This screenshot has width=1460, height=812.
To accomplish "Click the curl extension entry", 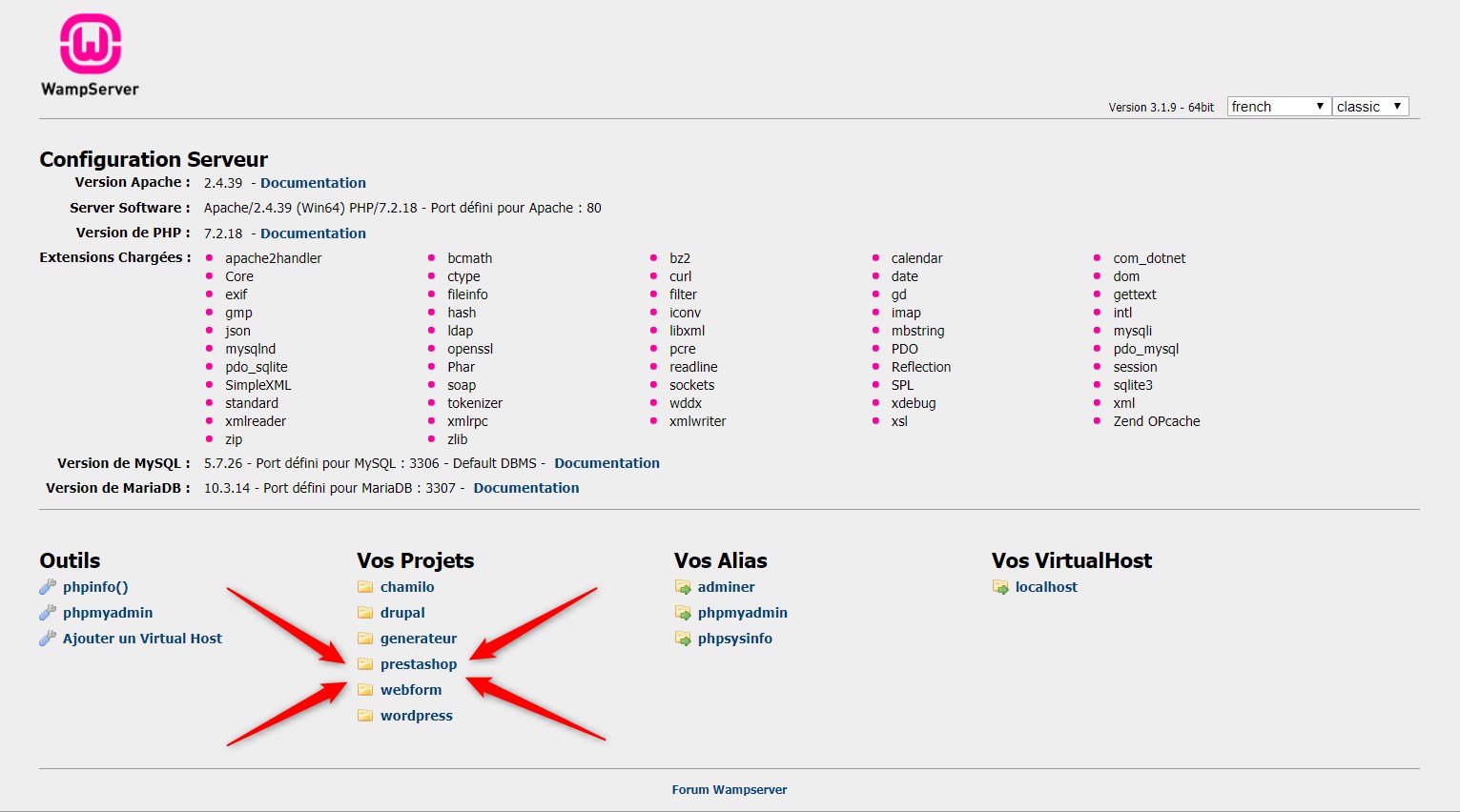I will [x=681, y=276].
